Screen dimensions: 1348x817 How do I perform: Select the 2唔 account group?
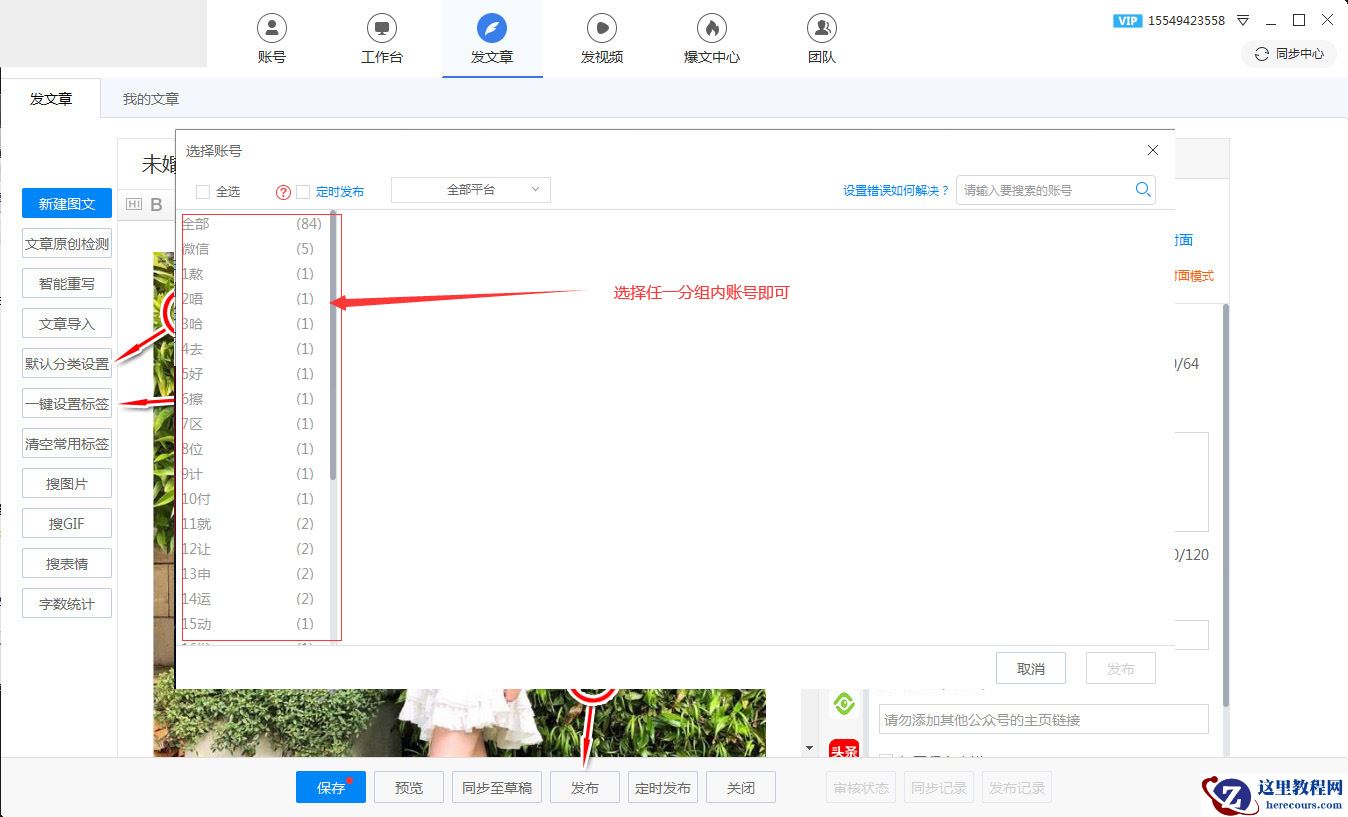point(254,299)
